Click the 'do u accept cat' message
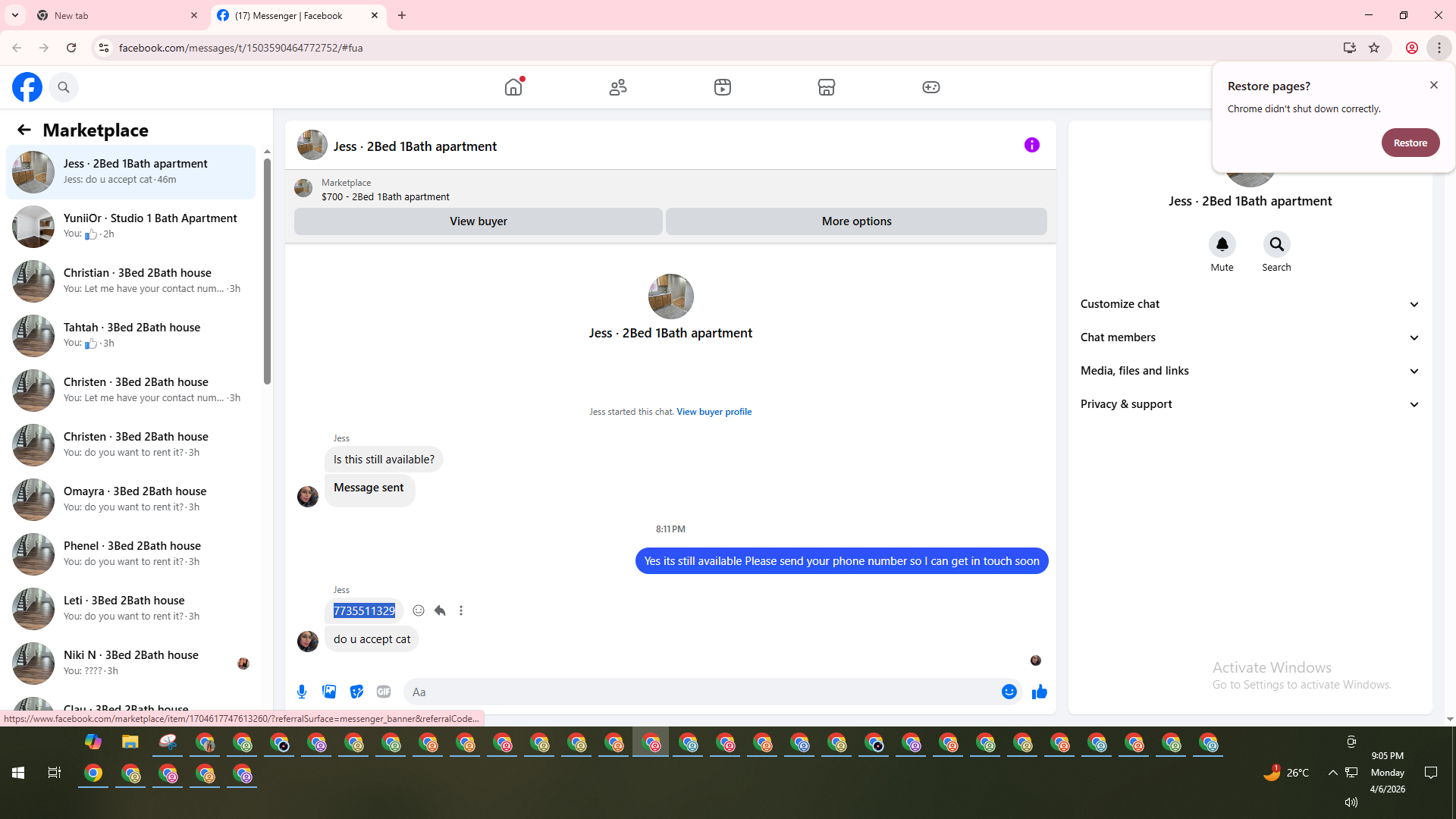 (x=372, y=639)
